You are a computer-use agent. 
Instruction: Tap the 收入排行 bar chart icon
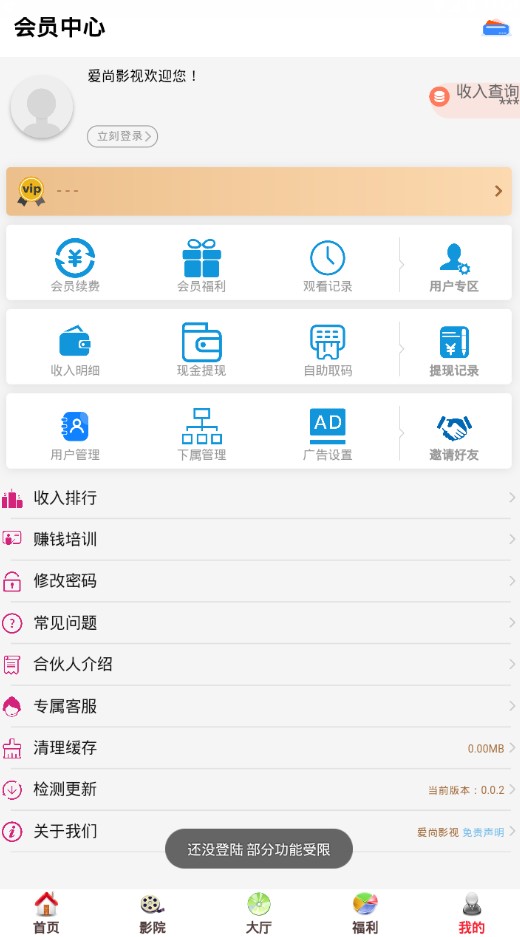12,498
